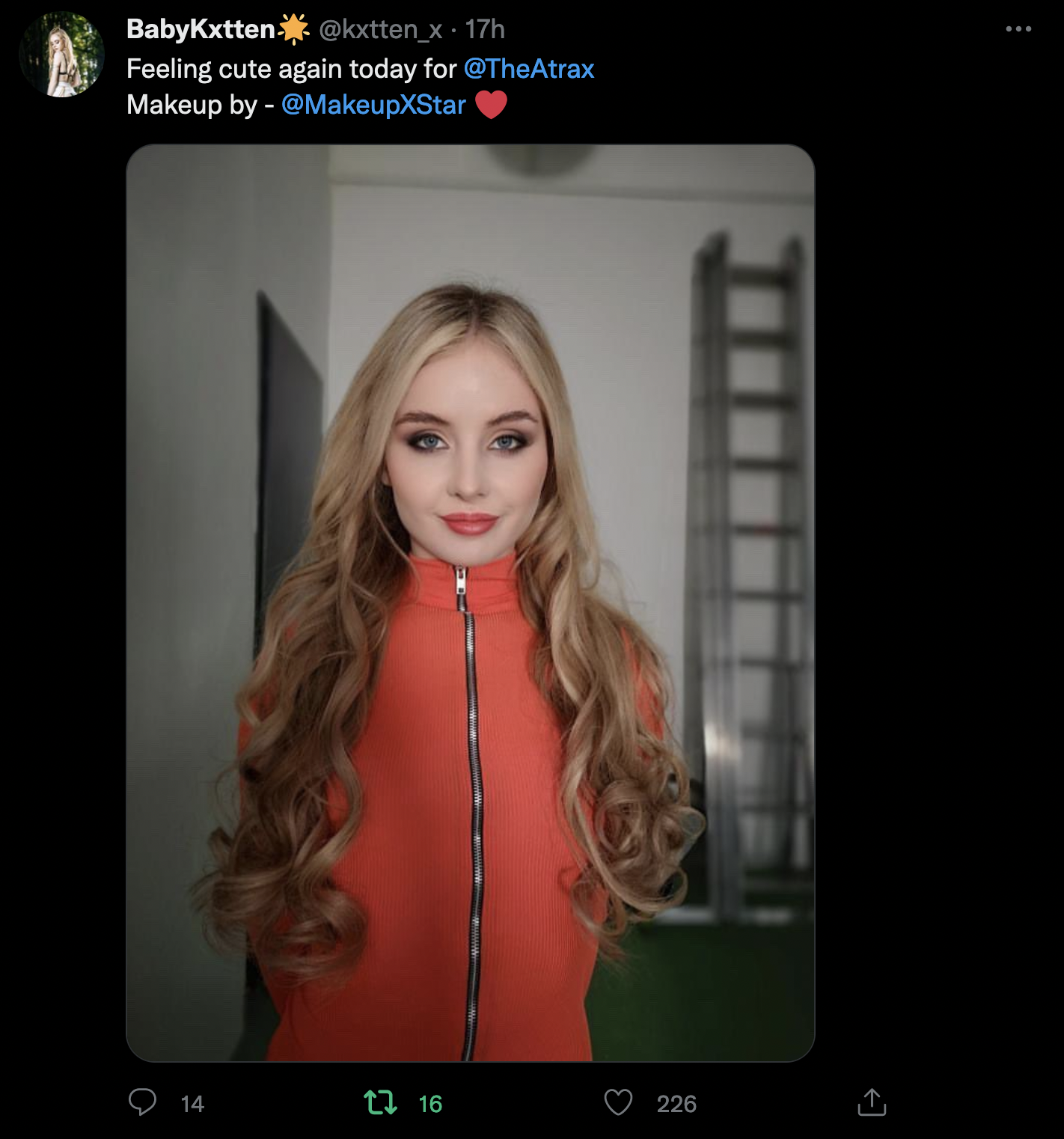Like the tweet with the heart icon
The image size is (1064, 1139).
[618, 1102]
